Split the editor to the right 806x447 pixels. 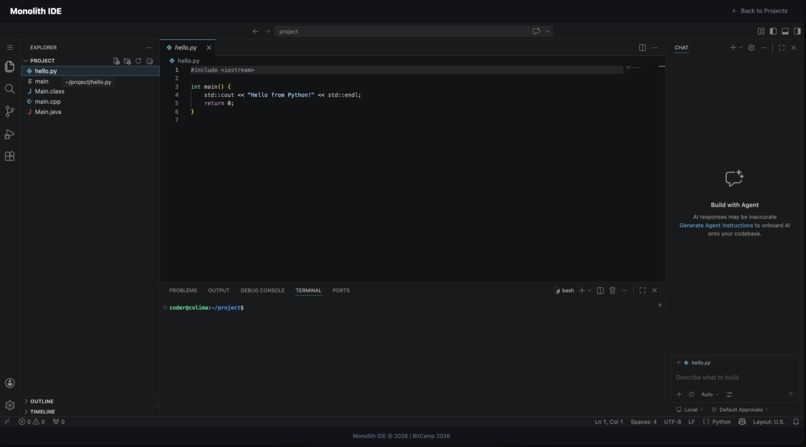(643, 47)
